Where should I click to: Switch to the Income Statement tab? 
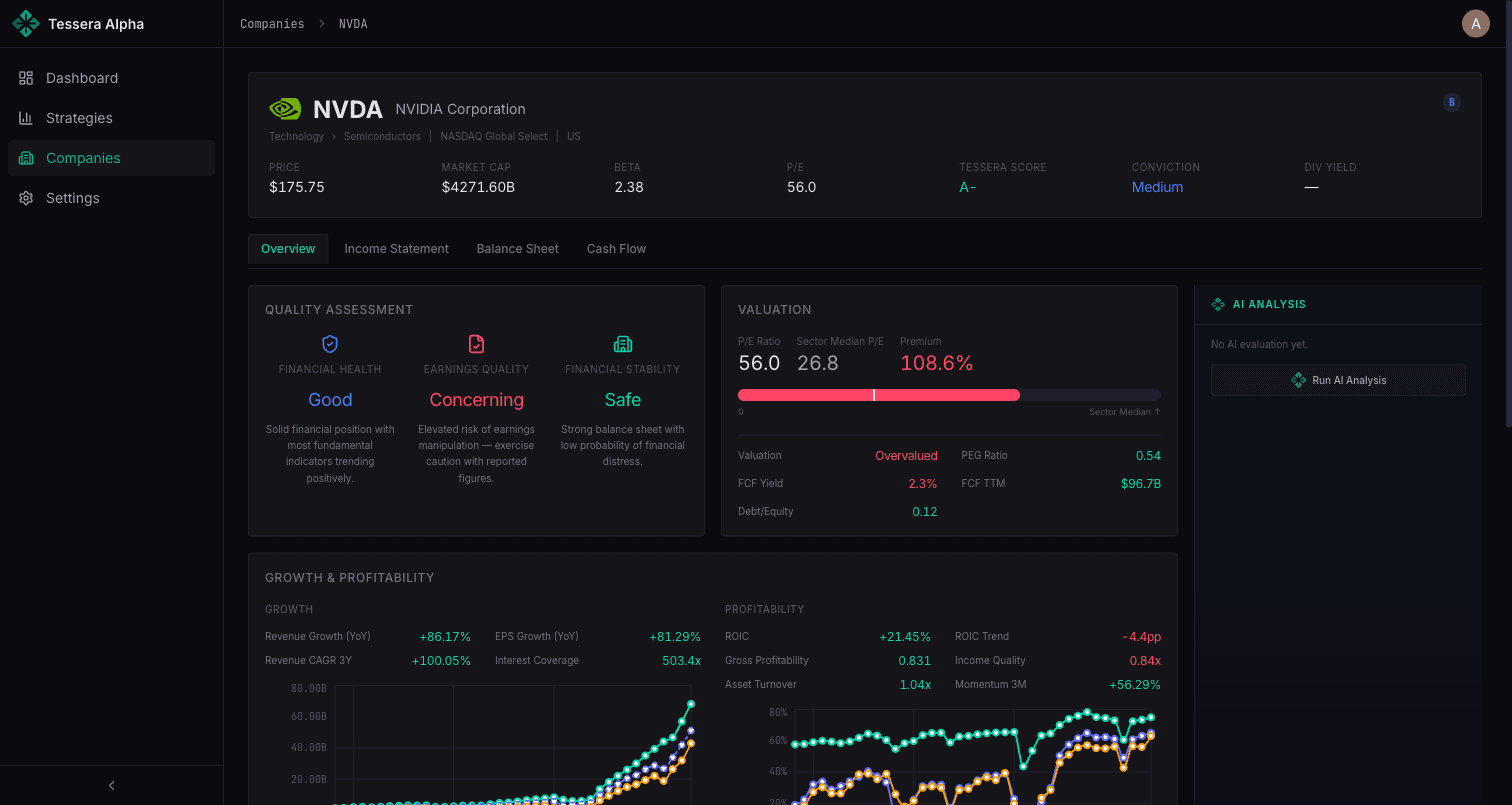pyautogui.click(x=396, y=248)
